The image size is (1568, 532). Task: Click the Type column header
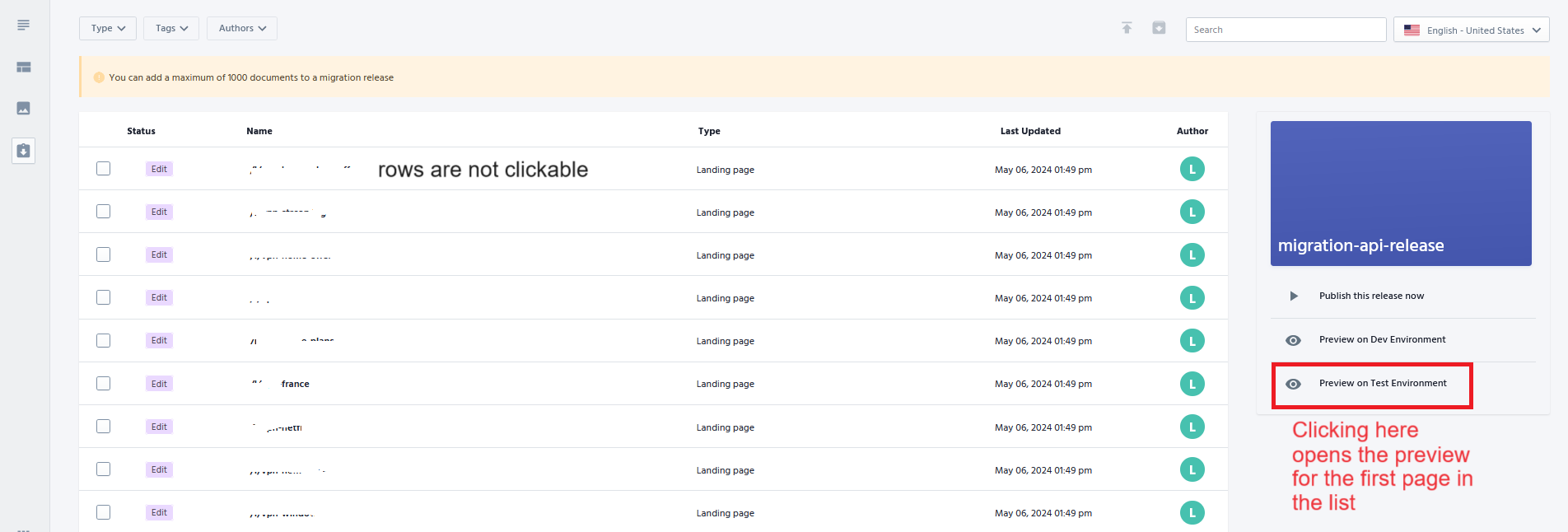coord(709,131)
